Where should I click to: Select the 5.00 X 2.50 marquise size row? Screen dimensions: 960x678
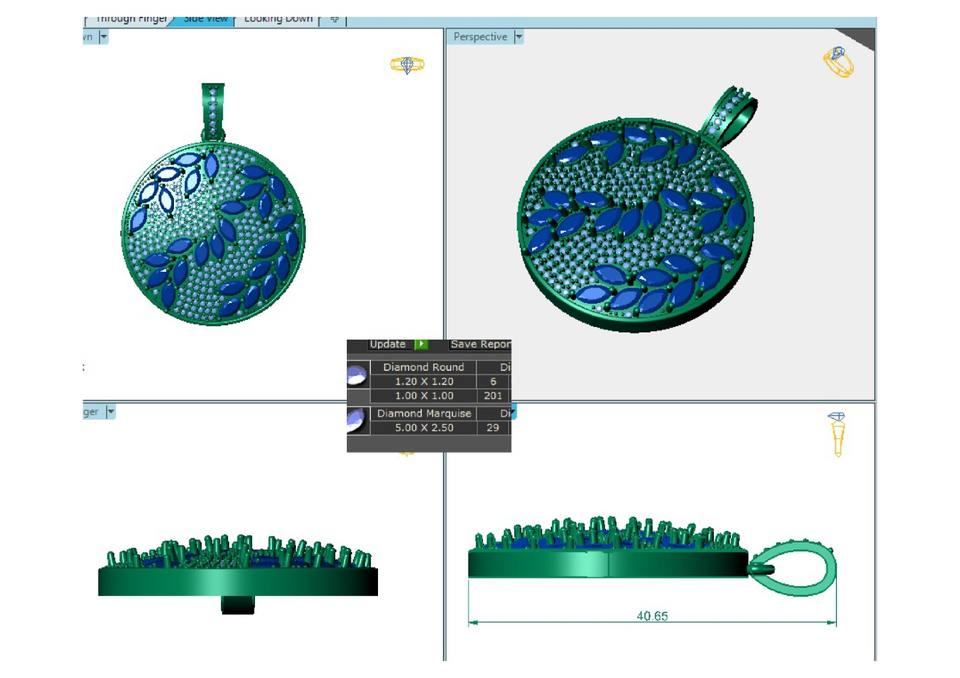[424, 428]
